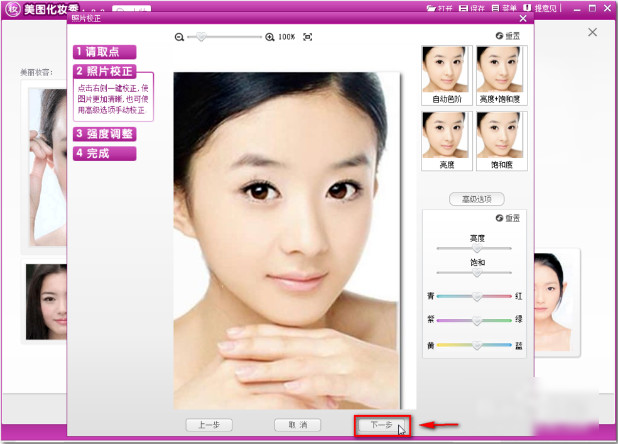618x444 pixels.
Task: Collapse the 高级选项 advanced options
Action: click(477, 199)
